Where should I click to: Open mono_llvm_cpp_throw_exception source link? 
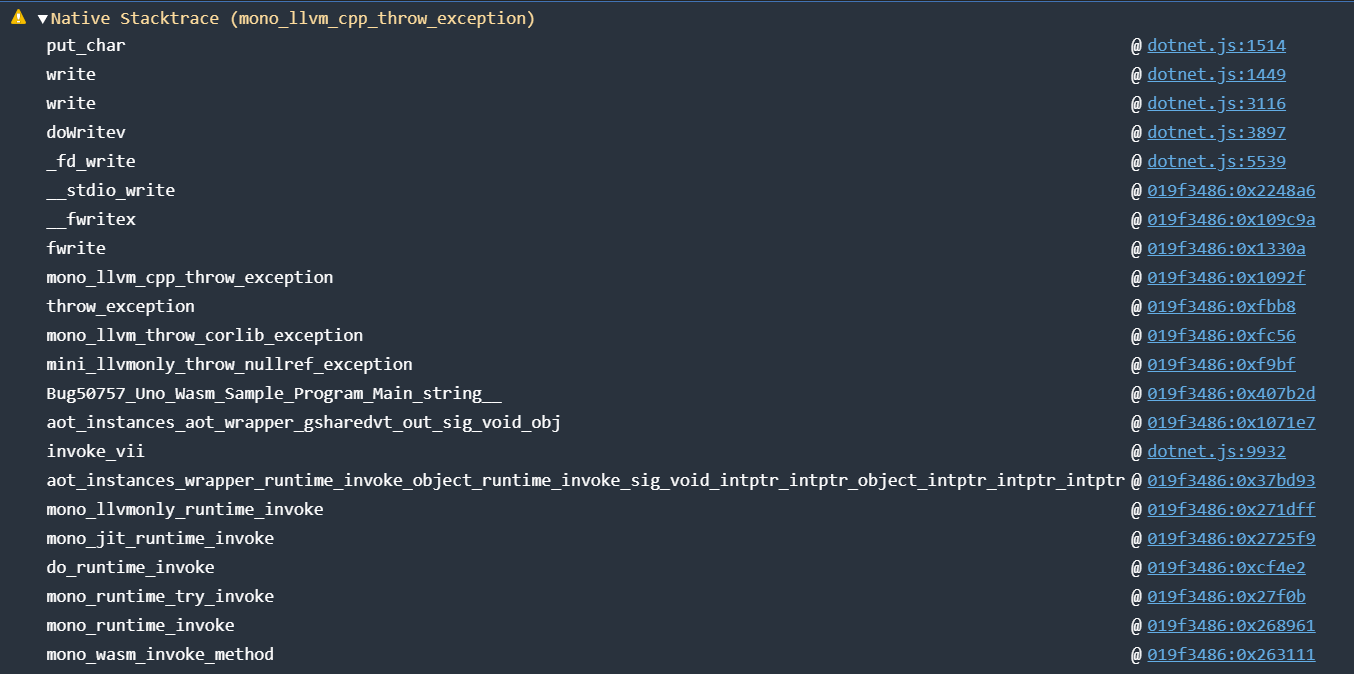coord(1224,277)
